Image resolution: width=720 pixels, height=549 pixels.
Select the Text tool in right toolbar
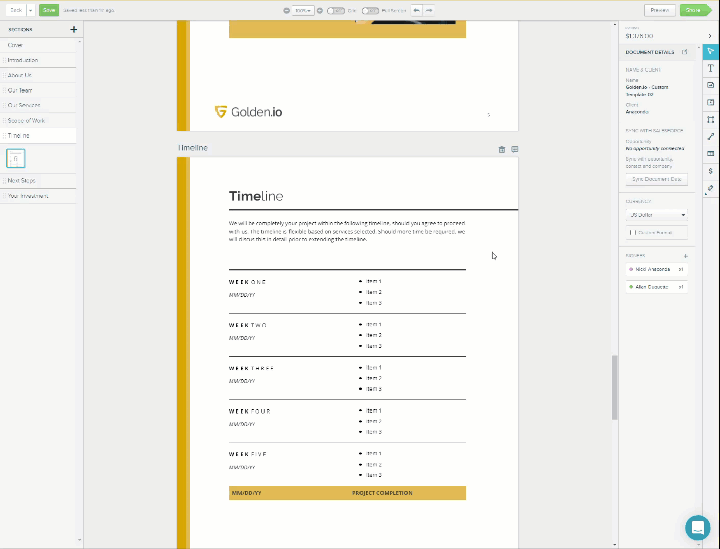(x=711, y=68)
